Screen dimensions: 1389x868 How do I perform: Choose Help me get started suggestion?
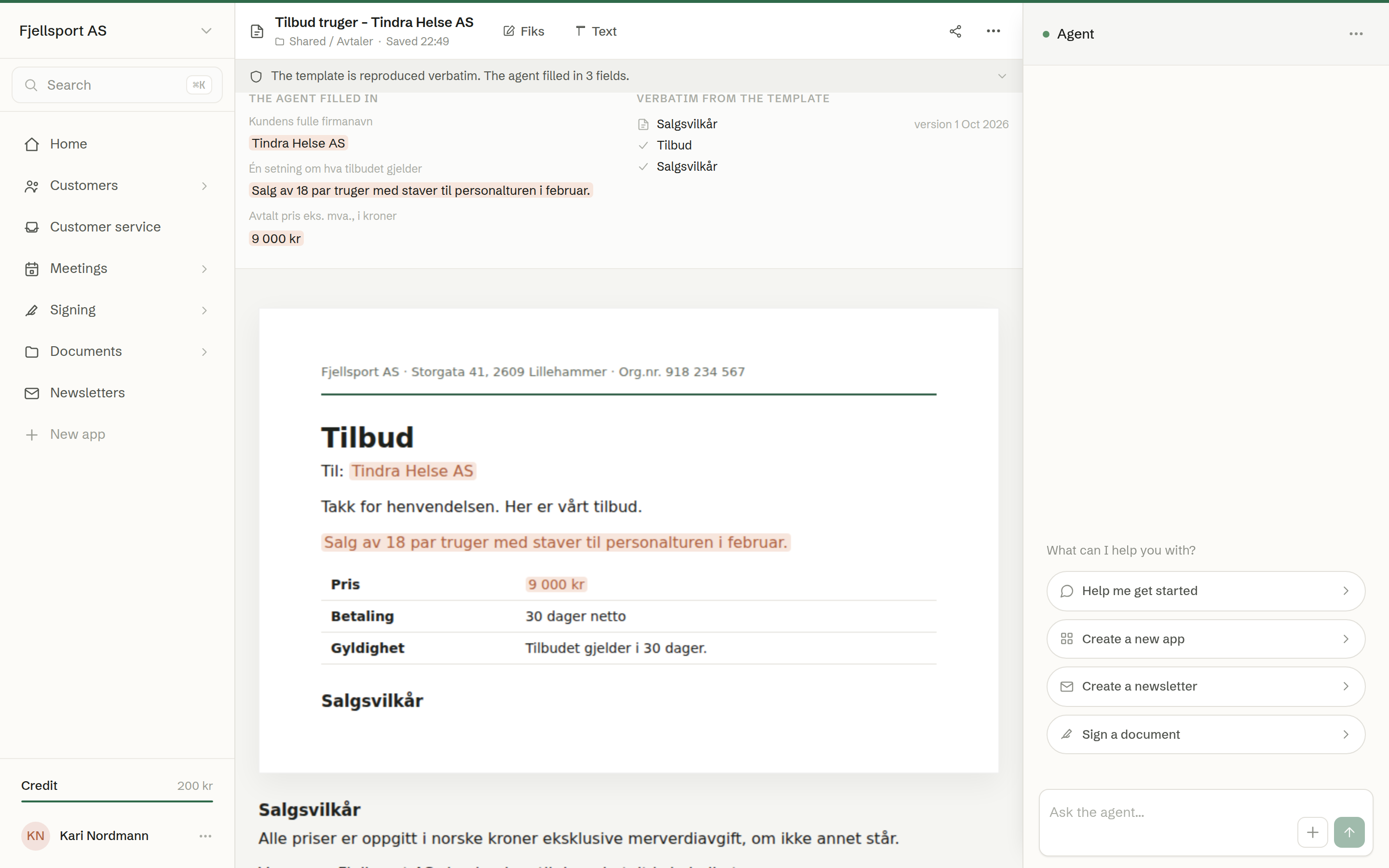tap(1205, 591)
